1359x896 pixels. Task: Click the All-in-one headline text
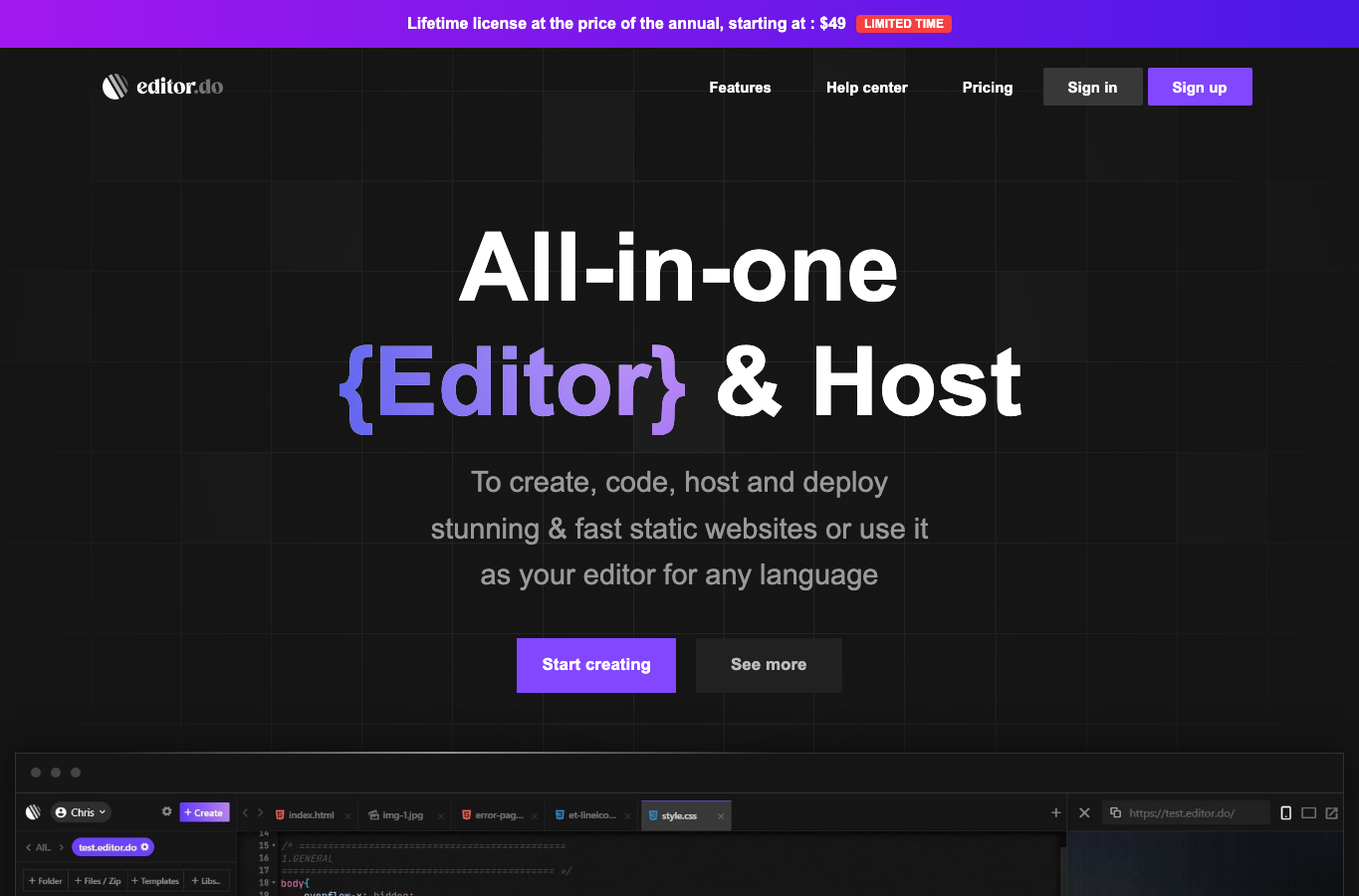click(x=679, y=269)
